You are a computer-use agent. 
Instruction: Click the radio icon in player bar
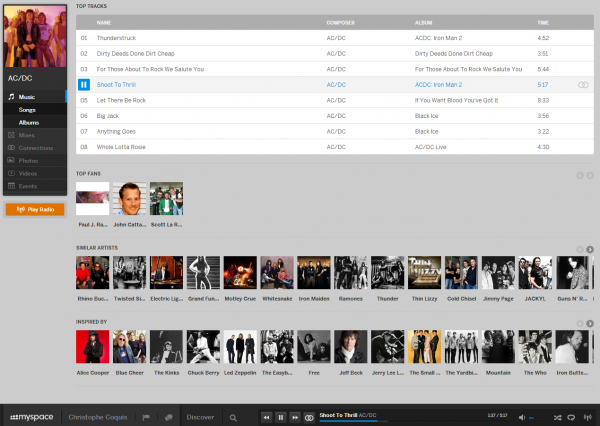click(587, 418)
